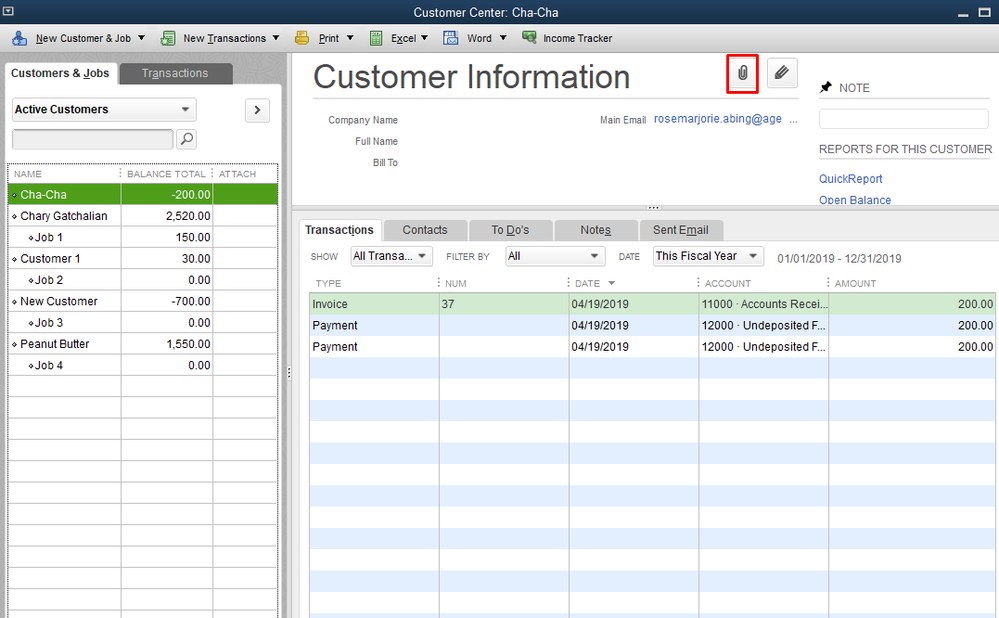This screenshot has width=999, height=618.
Task: Expand the Active Customers dropdown
Action: (x=104, y=109)
